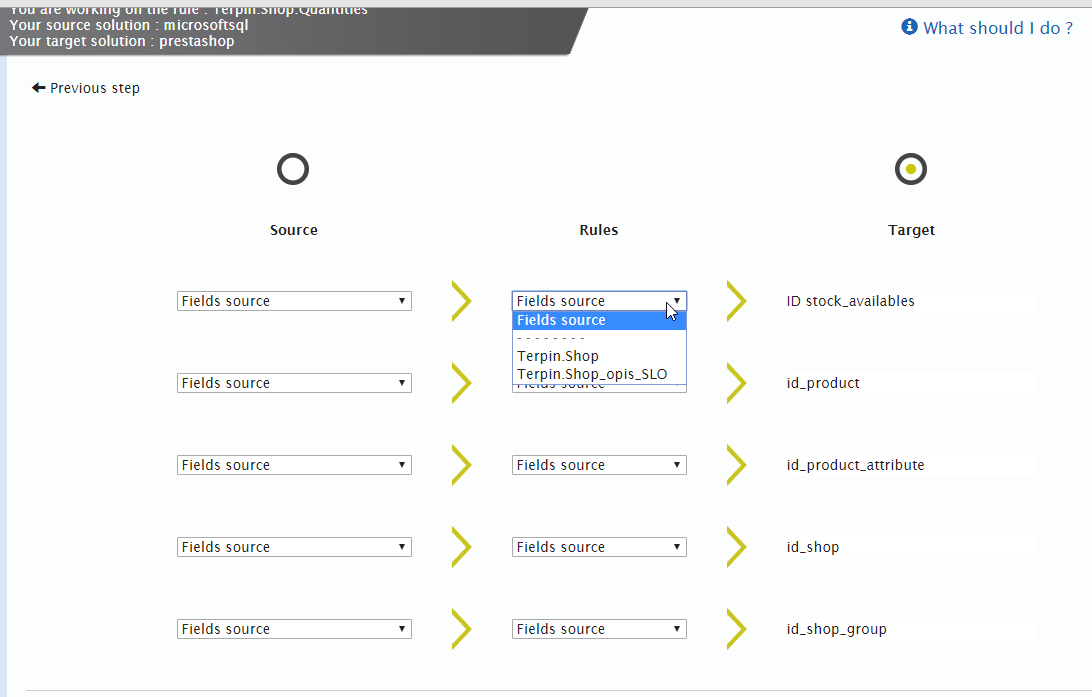Image resolution: width=1092 pixels, height=697 pixels.
Task: Open the first source column Fields source dropdown
Action: [x=293, y=300]
